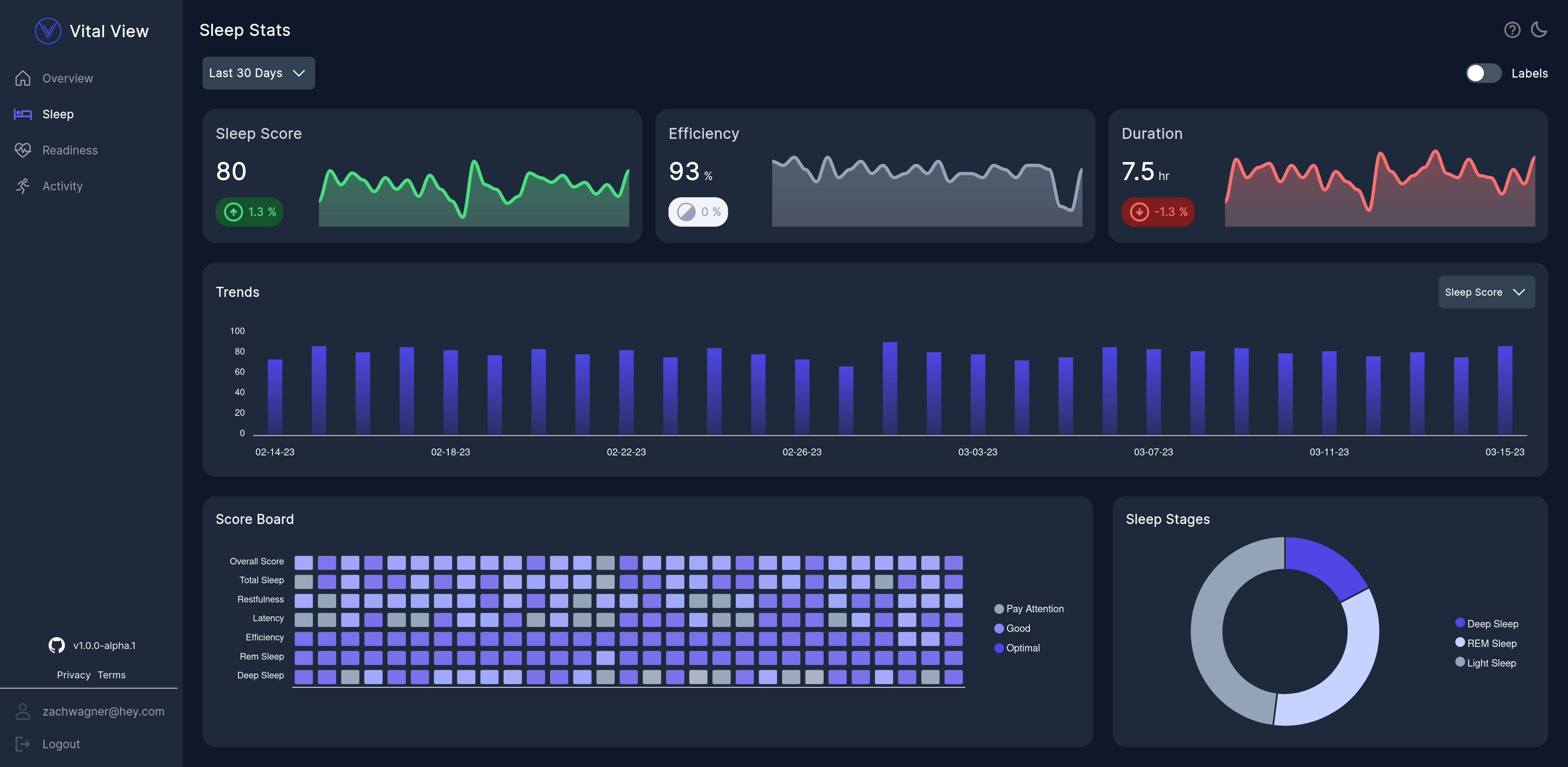Screen dimensions: 1568x767
Task: Click the 02-14-23 bar in Trends
Action: [x=275, y=396]
